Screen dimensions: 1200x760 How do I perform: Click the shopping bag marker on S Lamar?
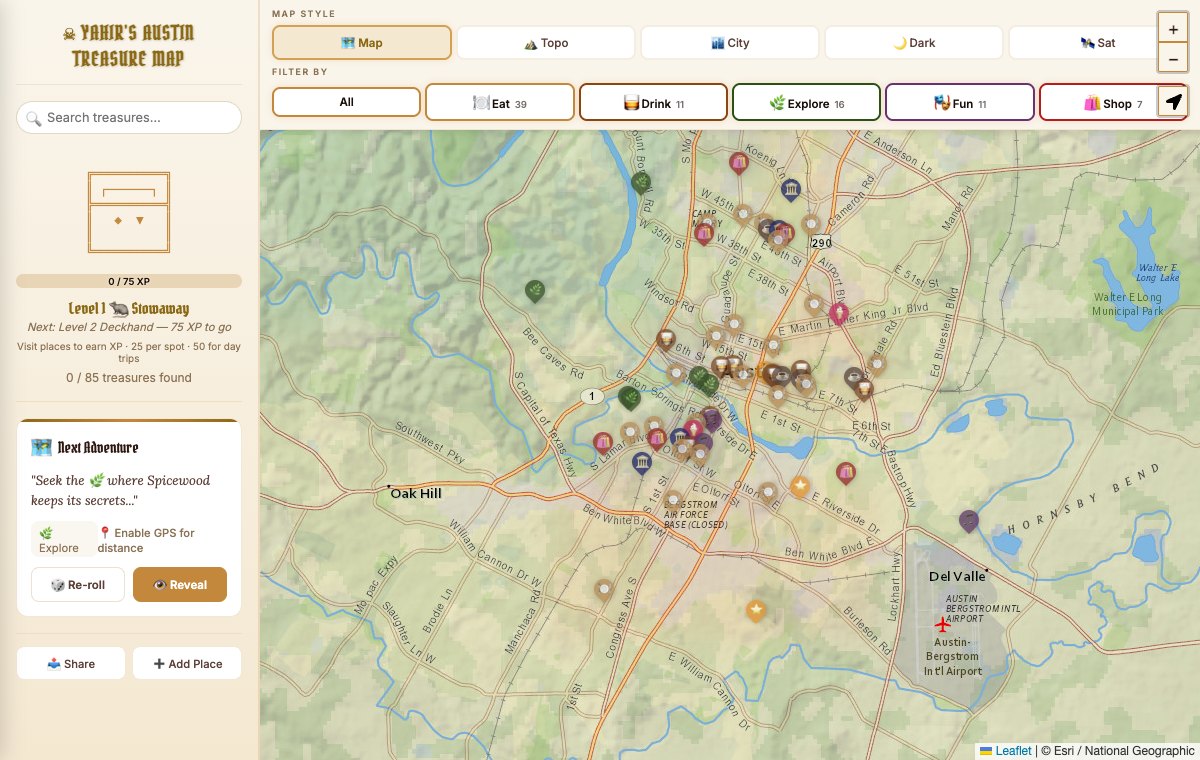coord(603,442)
